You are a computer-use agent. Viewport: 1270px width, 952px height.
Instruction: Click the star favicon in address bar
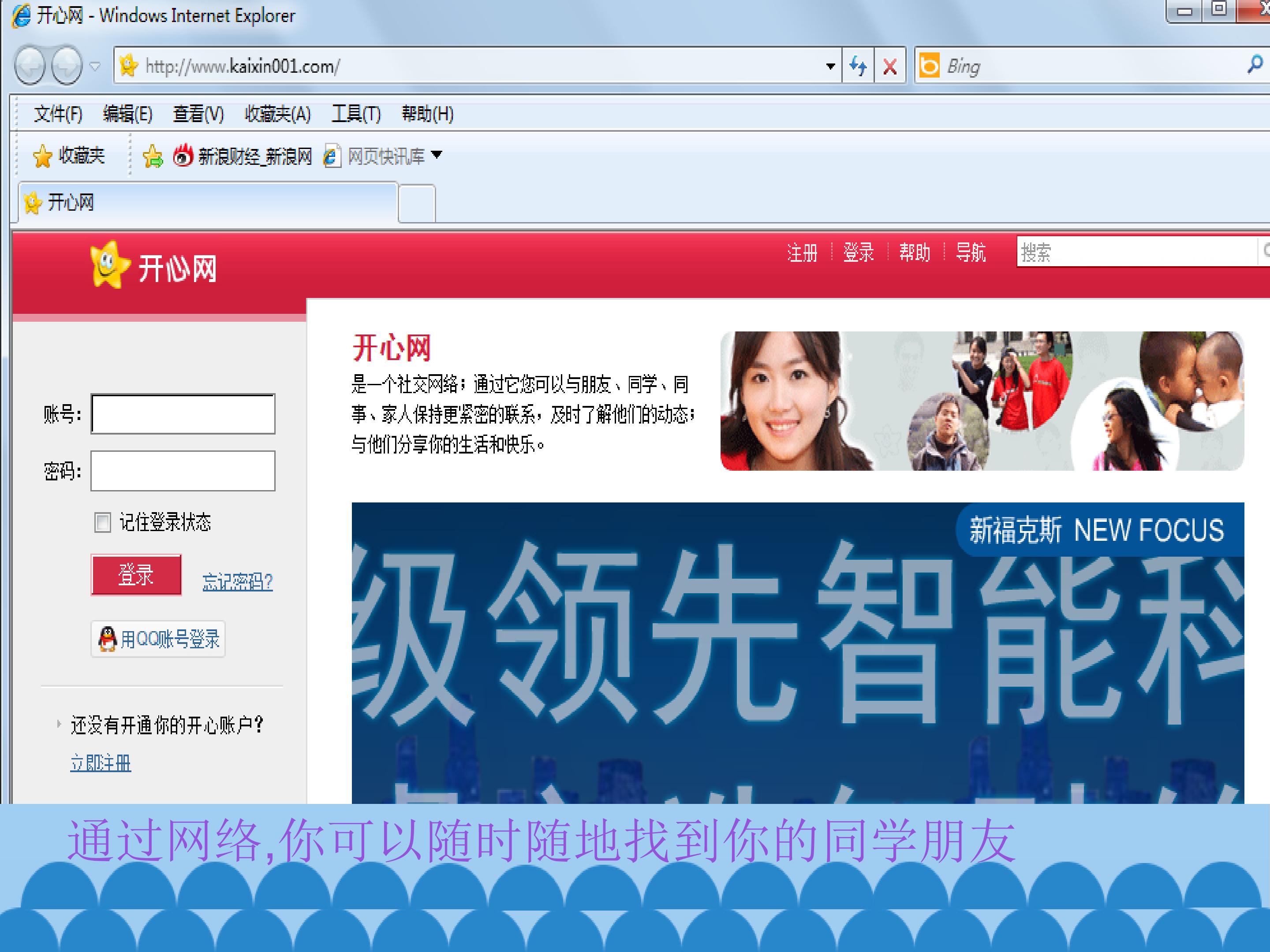pos(129,65)
